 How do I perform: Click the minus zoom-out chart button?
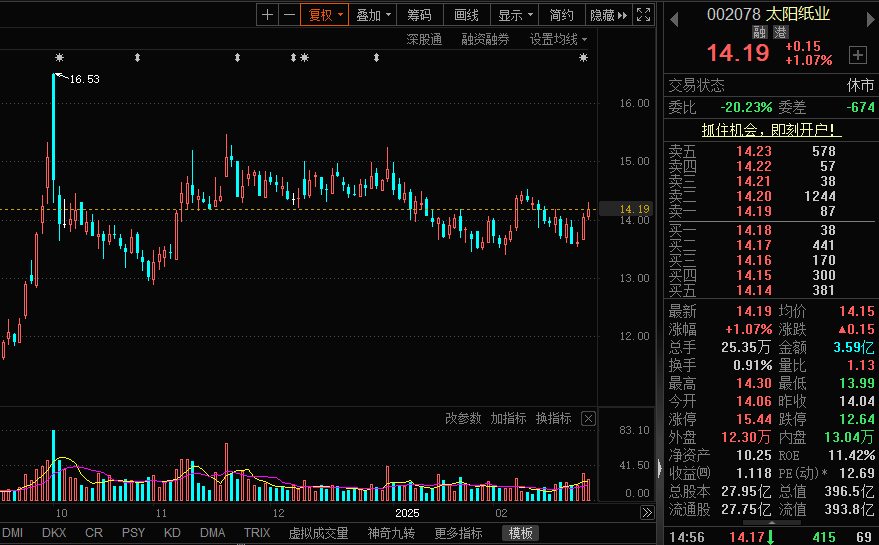tap(289, 15)
